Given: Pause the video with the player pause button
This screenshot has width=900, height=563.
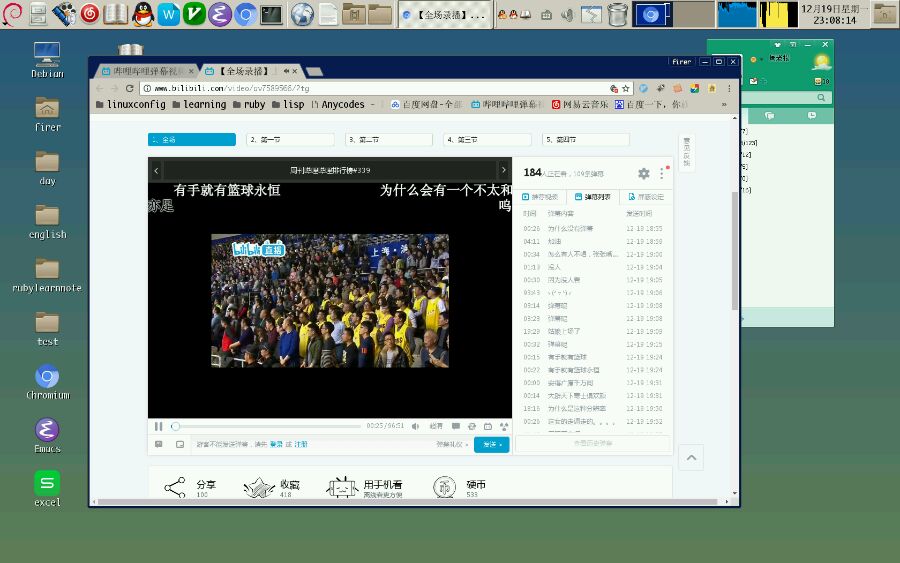Looking at the screenshot, I should (x=158, y=426).
